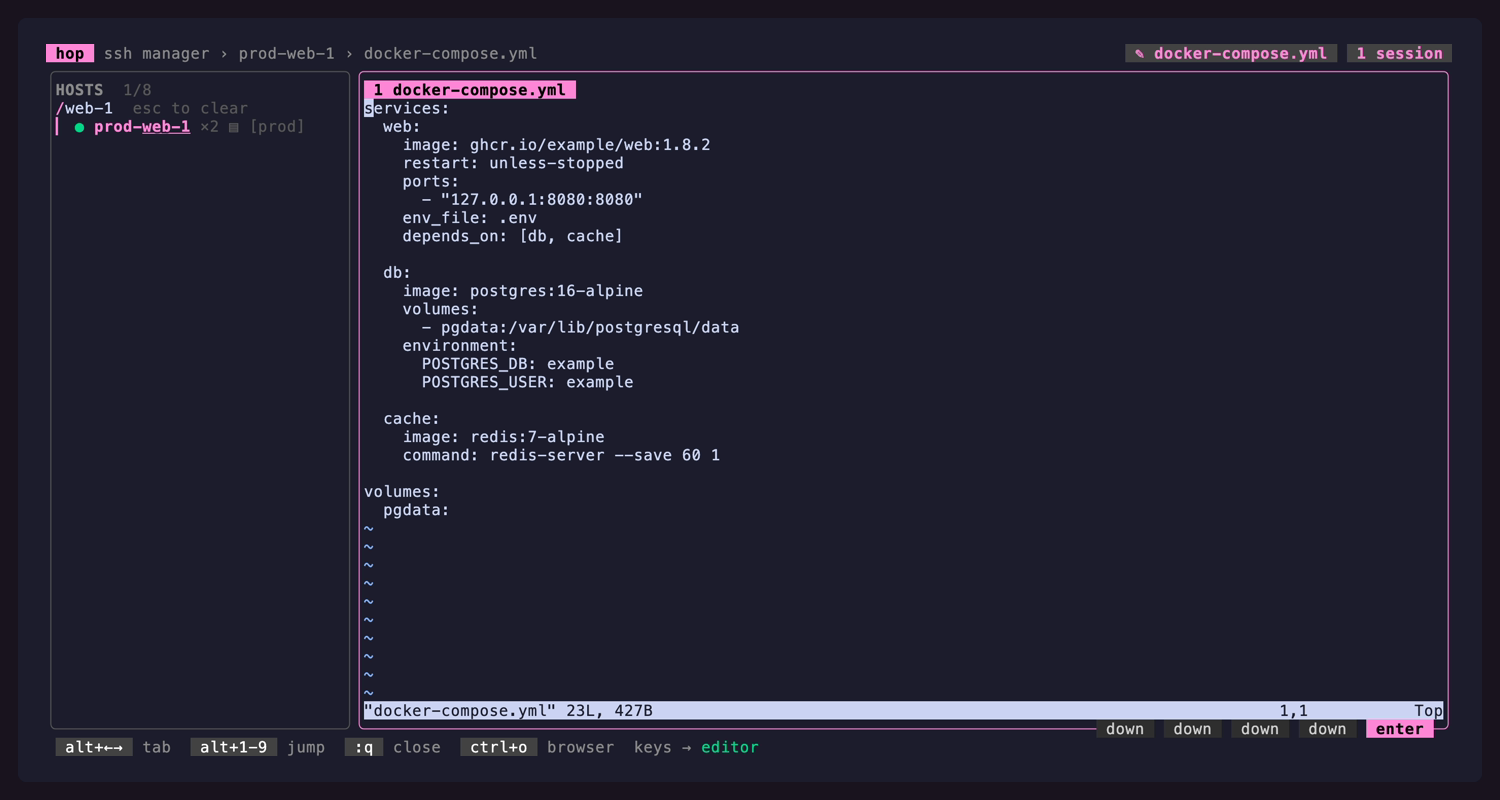Click the 1,1 cursor position indicator
This screenshot has width=1500, height=800.
[x=1294, y=711]
